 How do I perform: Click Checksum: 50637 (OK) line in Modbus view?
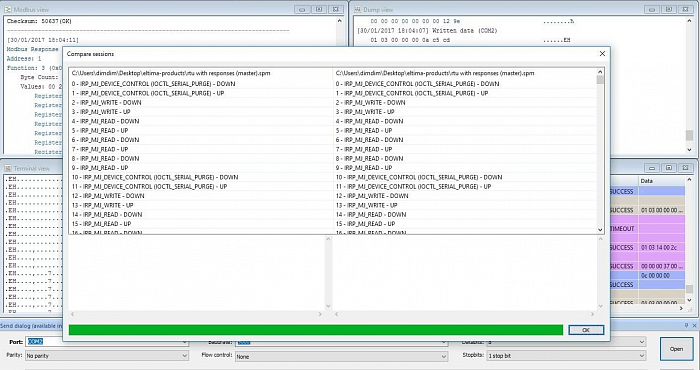39,21
